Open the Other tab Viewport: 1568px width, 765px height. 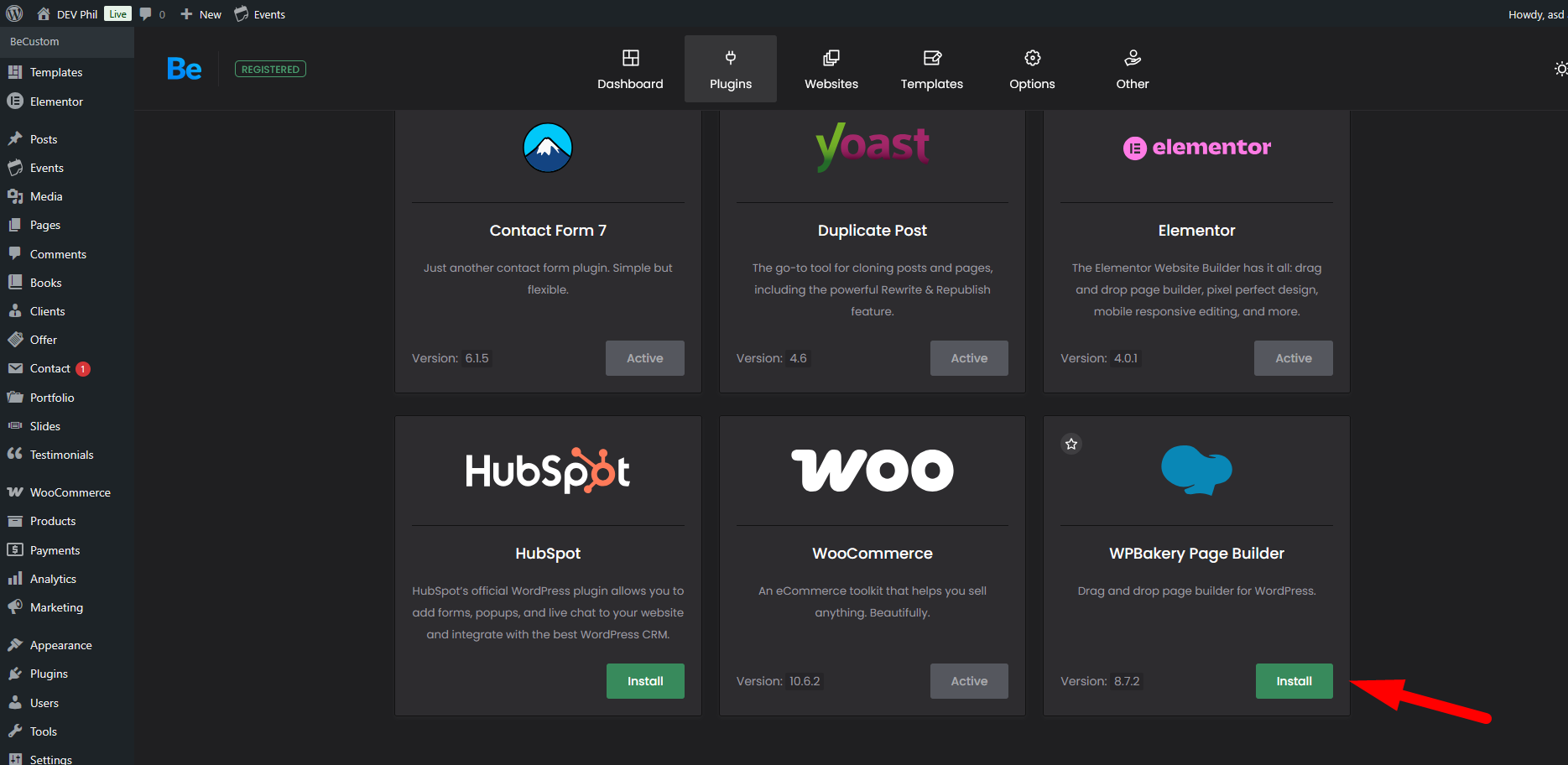[x=1132, y=69]
